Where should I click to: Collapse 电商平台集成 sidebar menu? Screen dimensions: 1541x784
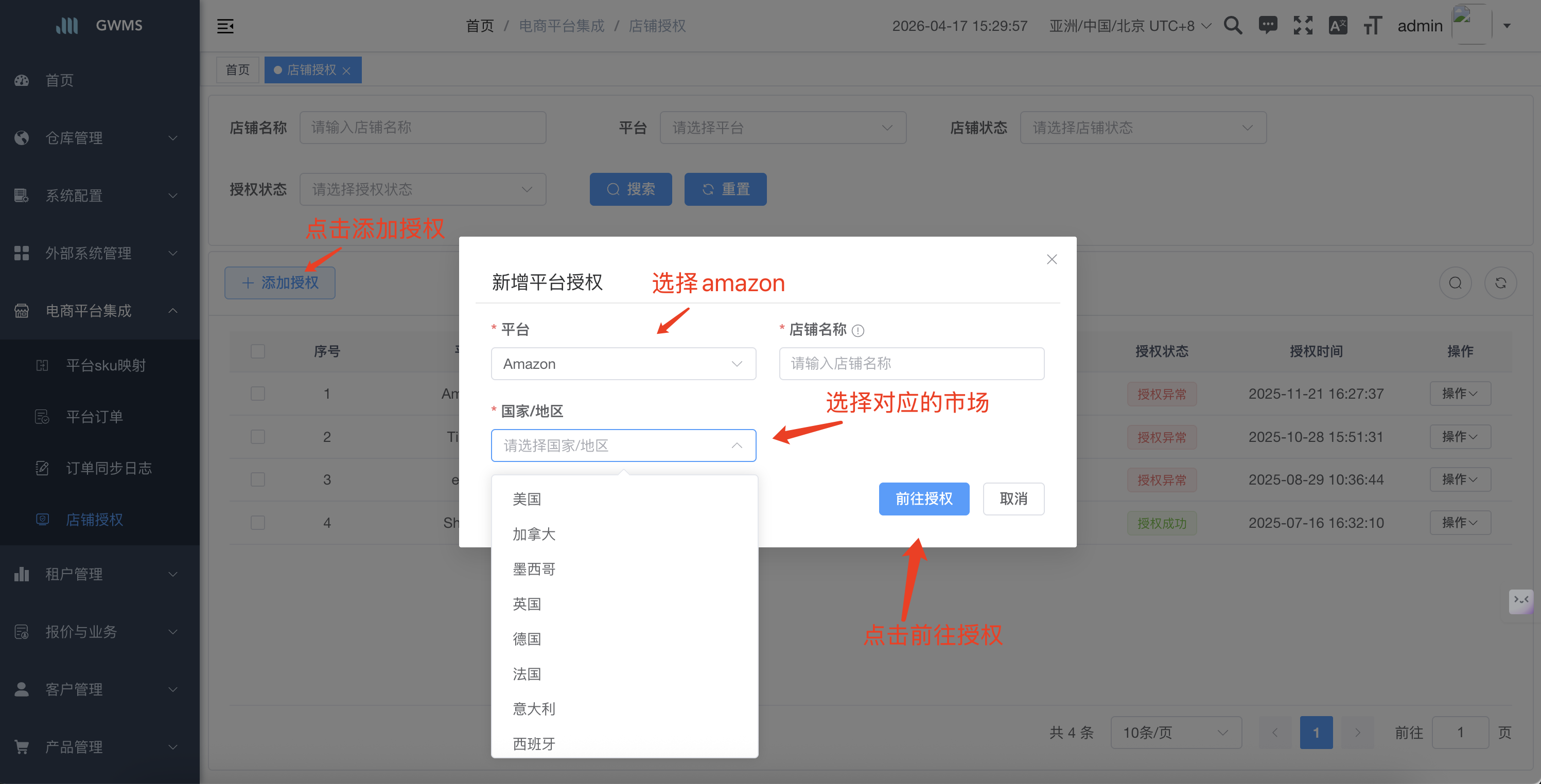(100, 311)
